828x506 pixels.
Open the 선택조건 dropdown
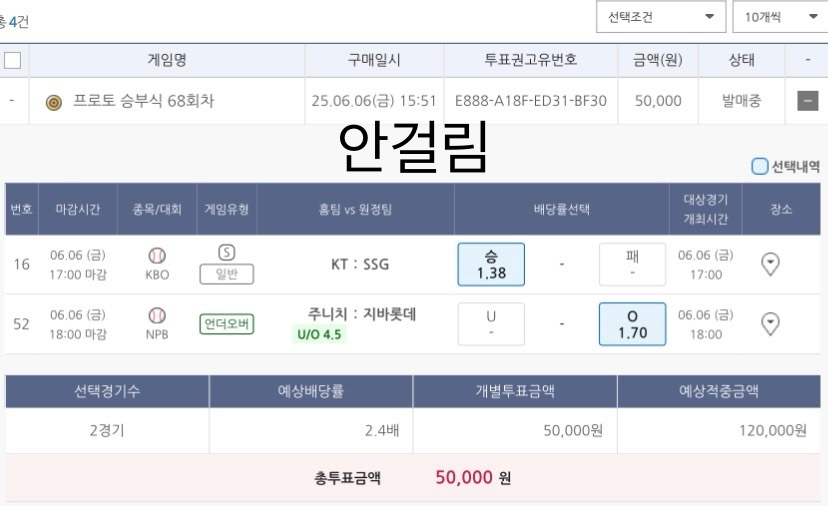660,17
